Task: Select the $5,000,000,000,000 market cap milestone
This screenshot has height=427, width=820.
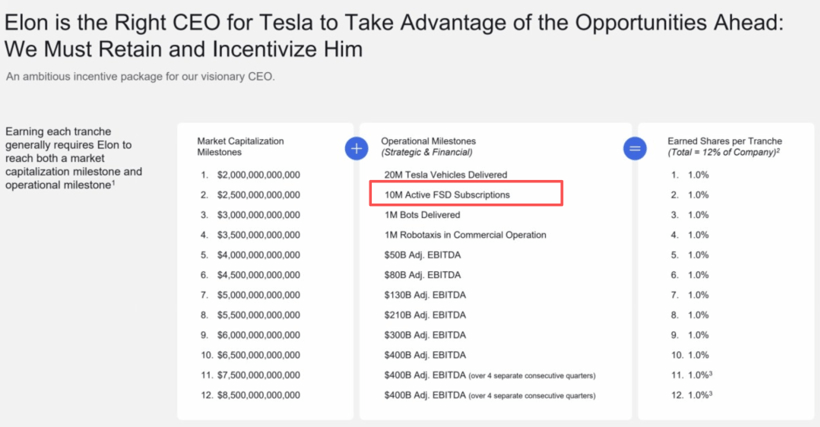Action: [x=257, y=295]
